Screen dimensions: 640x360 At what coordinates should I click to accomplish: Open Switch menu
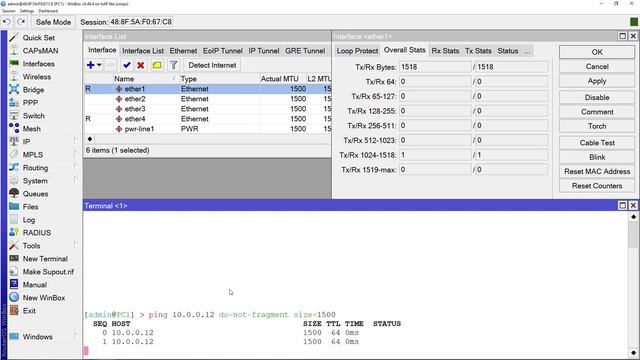[x=33, y=116]
